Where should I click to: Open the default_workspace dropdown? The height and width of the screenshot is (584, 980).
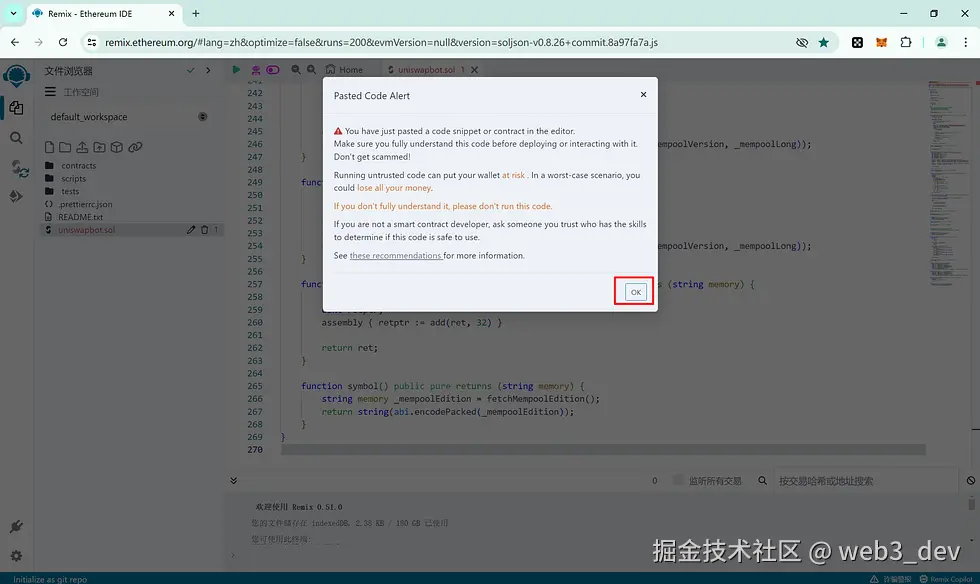pos(128,117)
